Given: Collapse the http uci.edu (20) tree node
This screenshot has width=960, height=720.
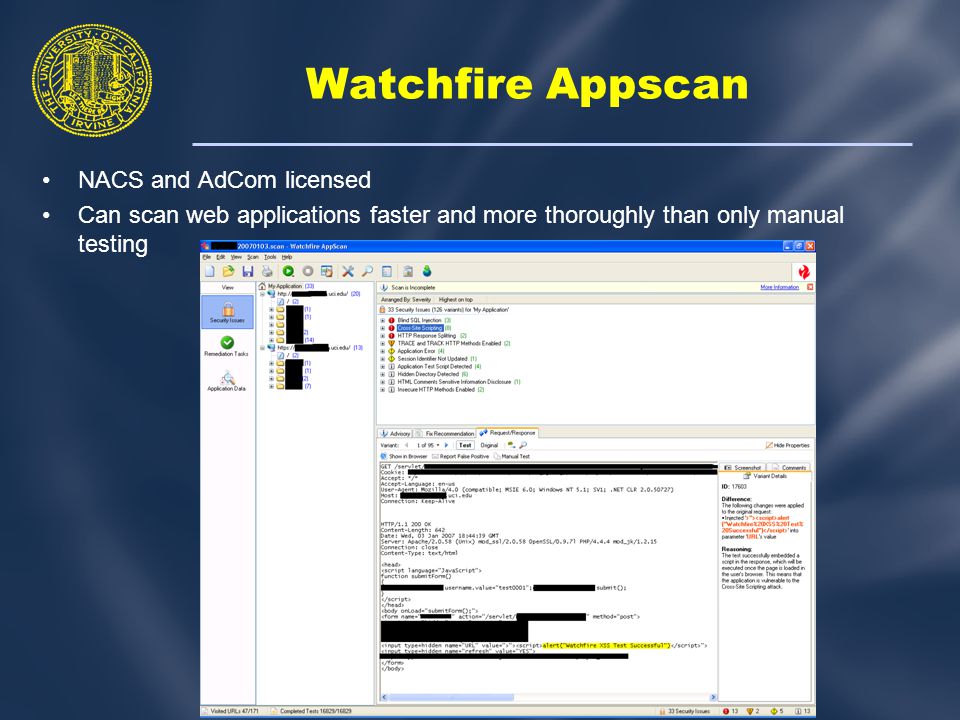Looking at the screenshot, I should 262,294.
